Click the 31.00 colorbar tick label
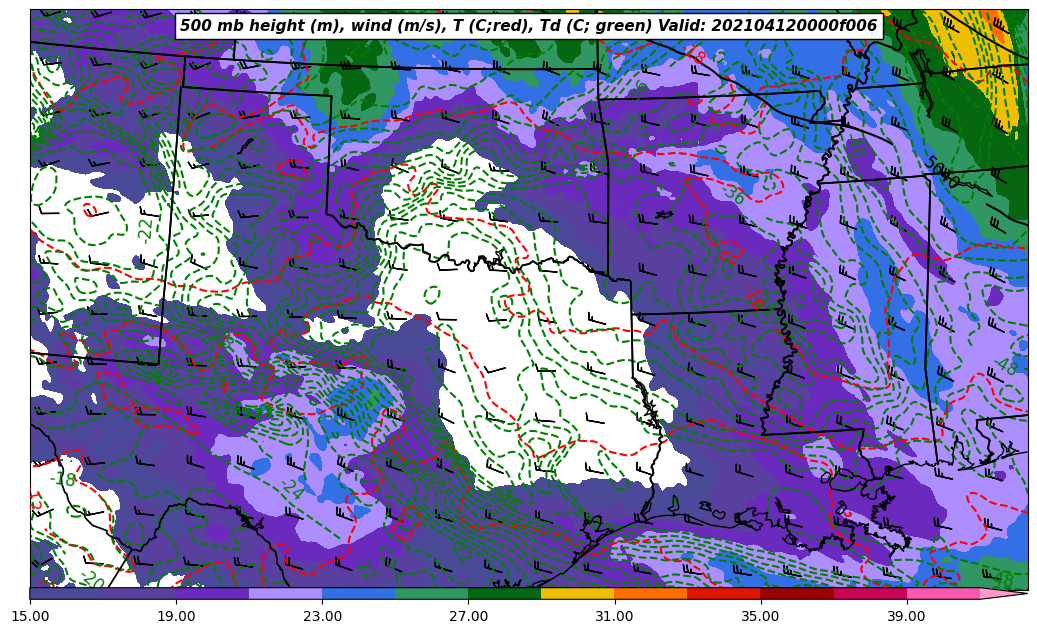Viewport: 1037px width, 633px height. 614,617
